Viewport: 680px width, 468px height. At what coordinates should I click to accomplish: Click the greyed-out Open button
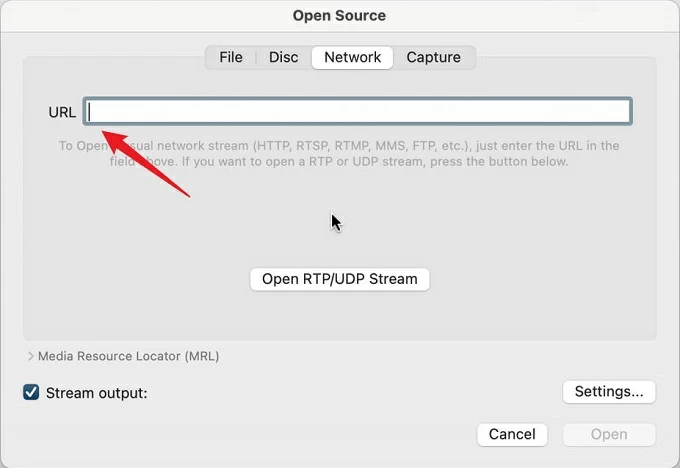[609, 434]
